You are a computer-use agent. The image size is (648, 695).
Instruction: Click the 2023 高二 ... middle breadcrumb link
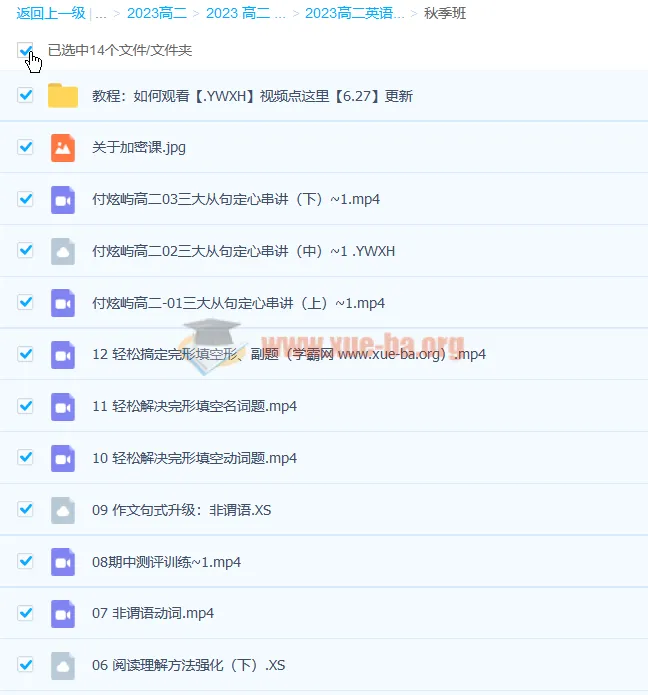click(245, 14)
